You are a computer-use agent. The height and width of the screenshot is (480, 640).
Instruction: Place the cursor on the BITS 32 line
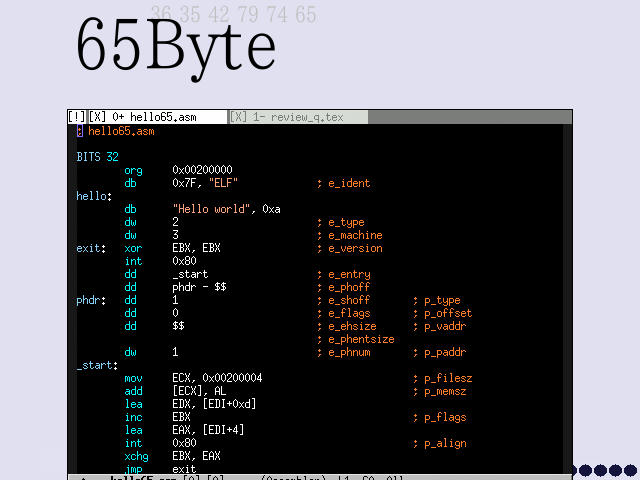pos(97,157)
